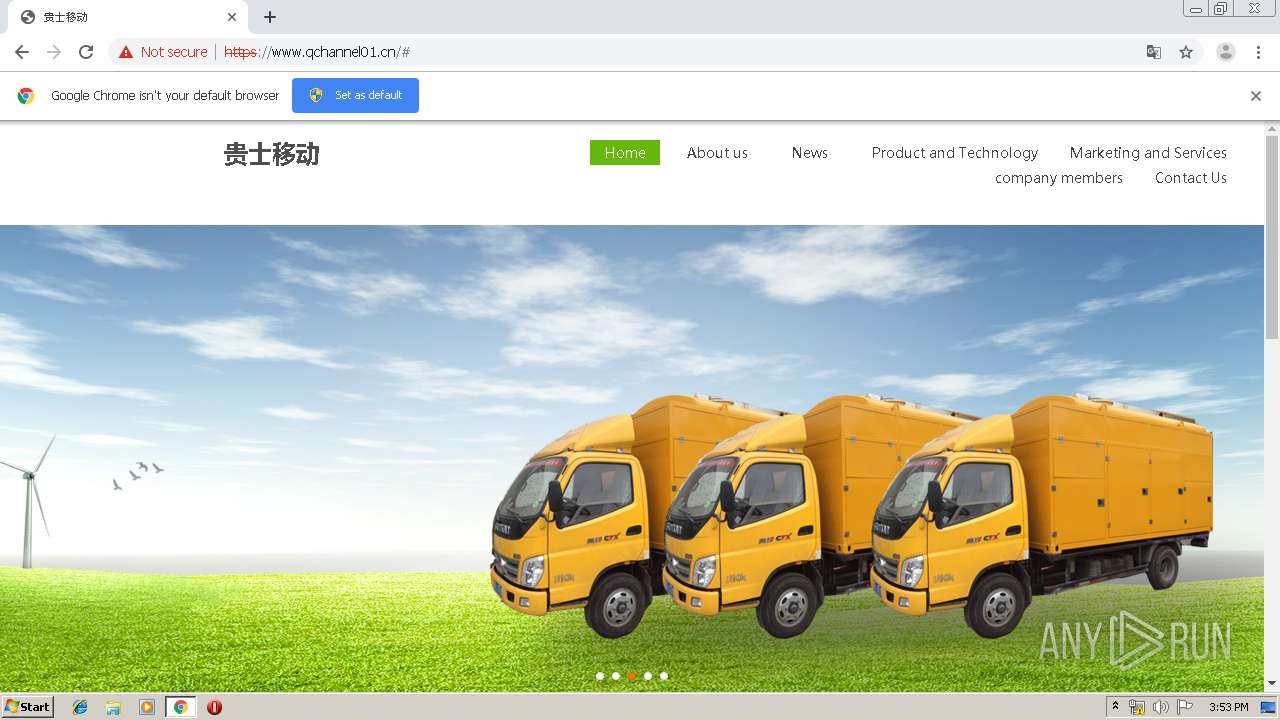1280x720 pixels.
Task: Open Windows Explorer folder in taskbar
Action: [x=113, y=707]
